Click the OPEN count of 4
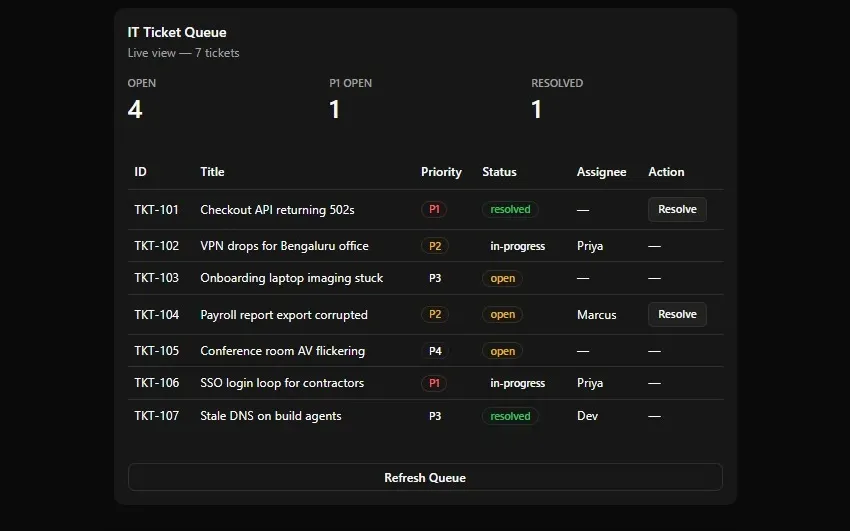This screenshot has width=850, height=531. [135, 109]
